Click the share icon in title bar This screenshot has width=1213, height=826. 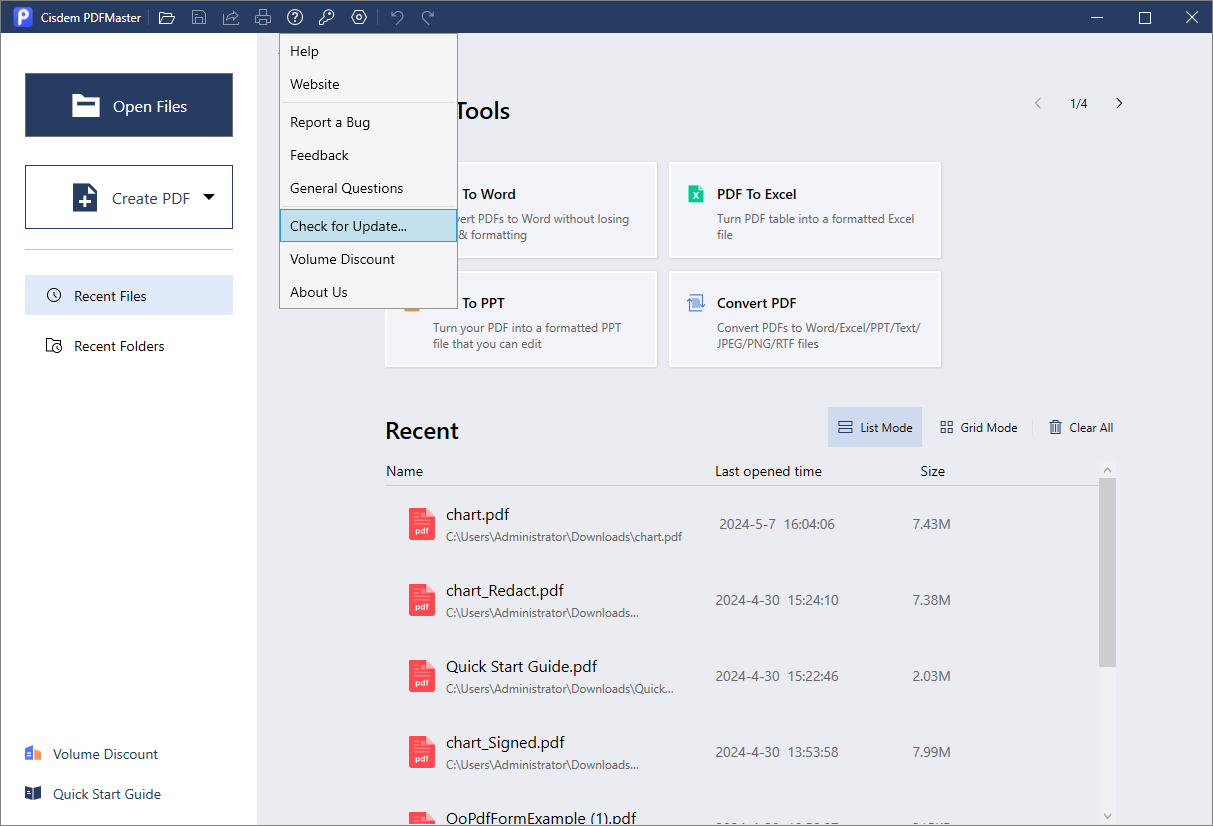[231, 17]
